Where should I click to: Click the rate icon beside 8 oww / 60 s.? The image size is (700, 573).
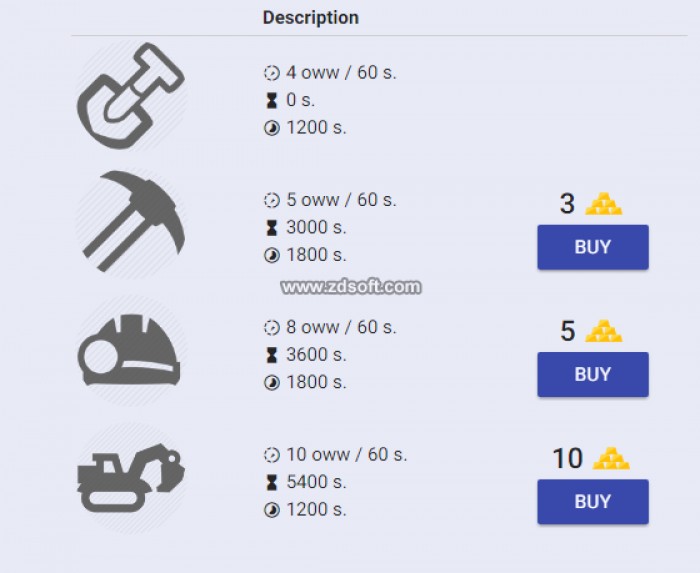(x=272, y=328)
